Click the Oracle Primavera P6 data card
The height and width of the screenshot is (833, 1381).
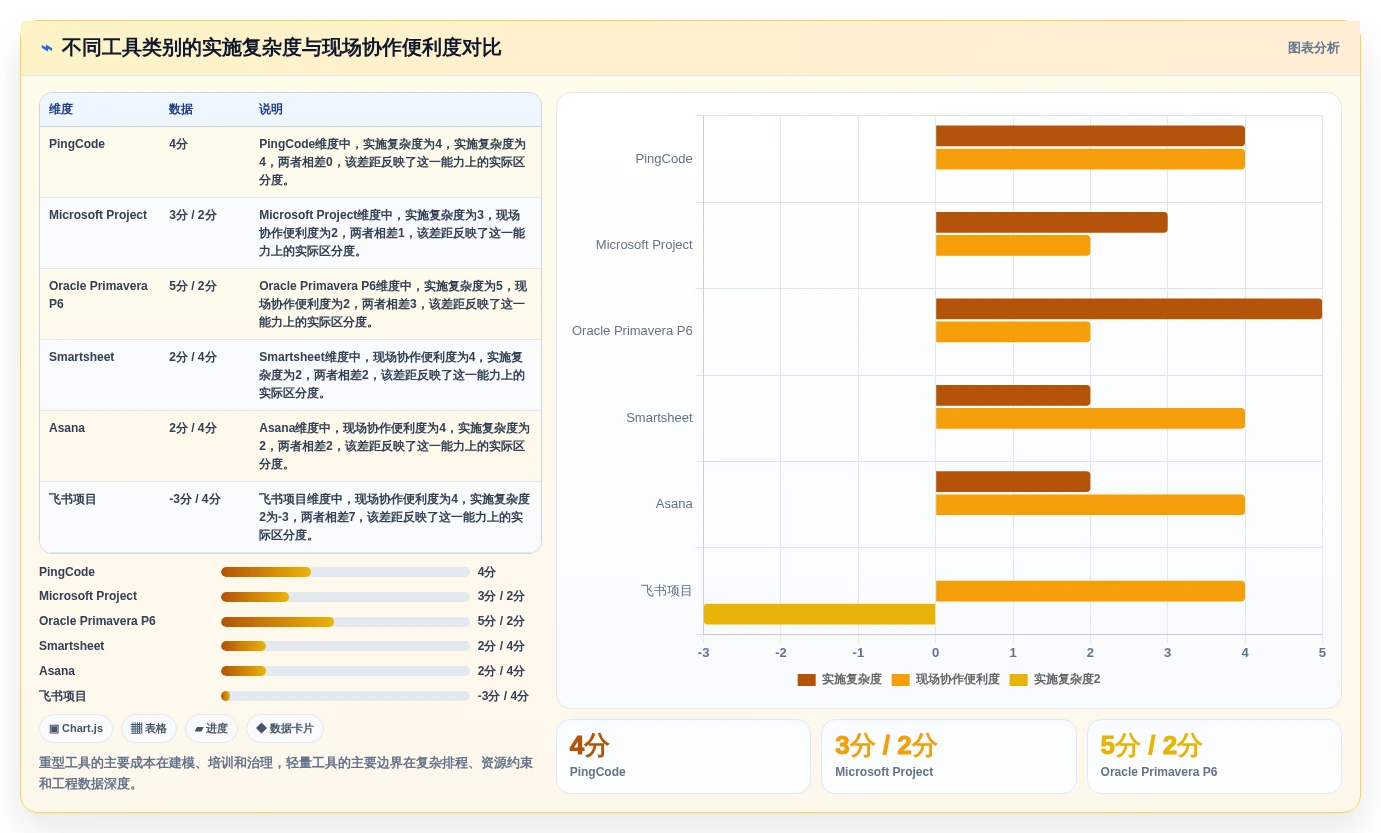[1214, 757]
